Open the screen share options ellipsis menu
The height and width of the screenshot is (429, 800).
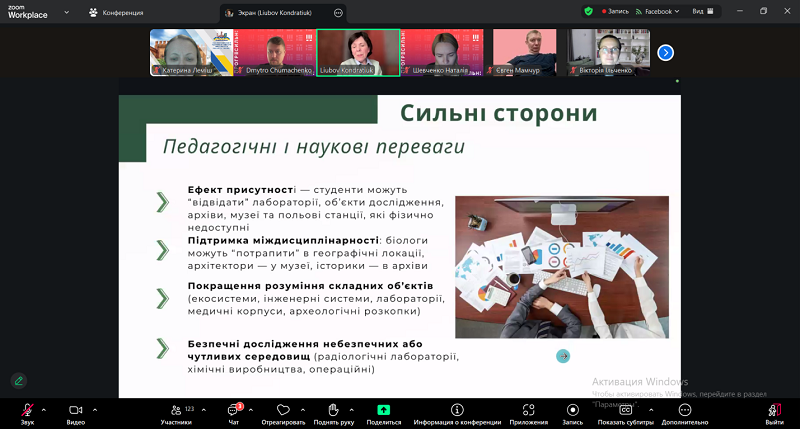338,12
